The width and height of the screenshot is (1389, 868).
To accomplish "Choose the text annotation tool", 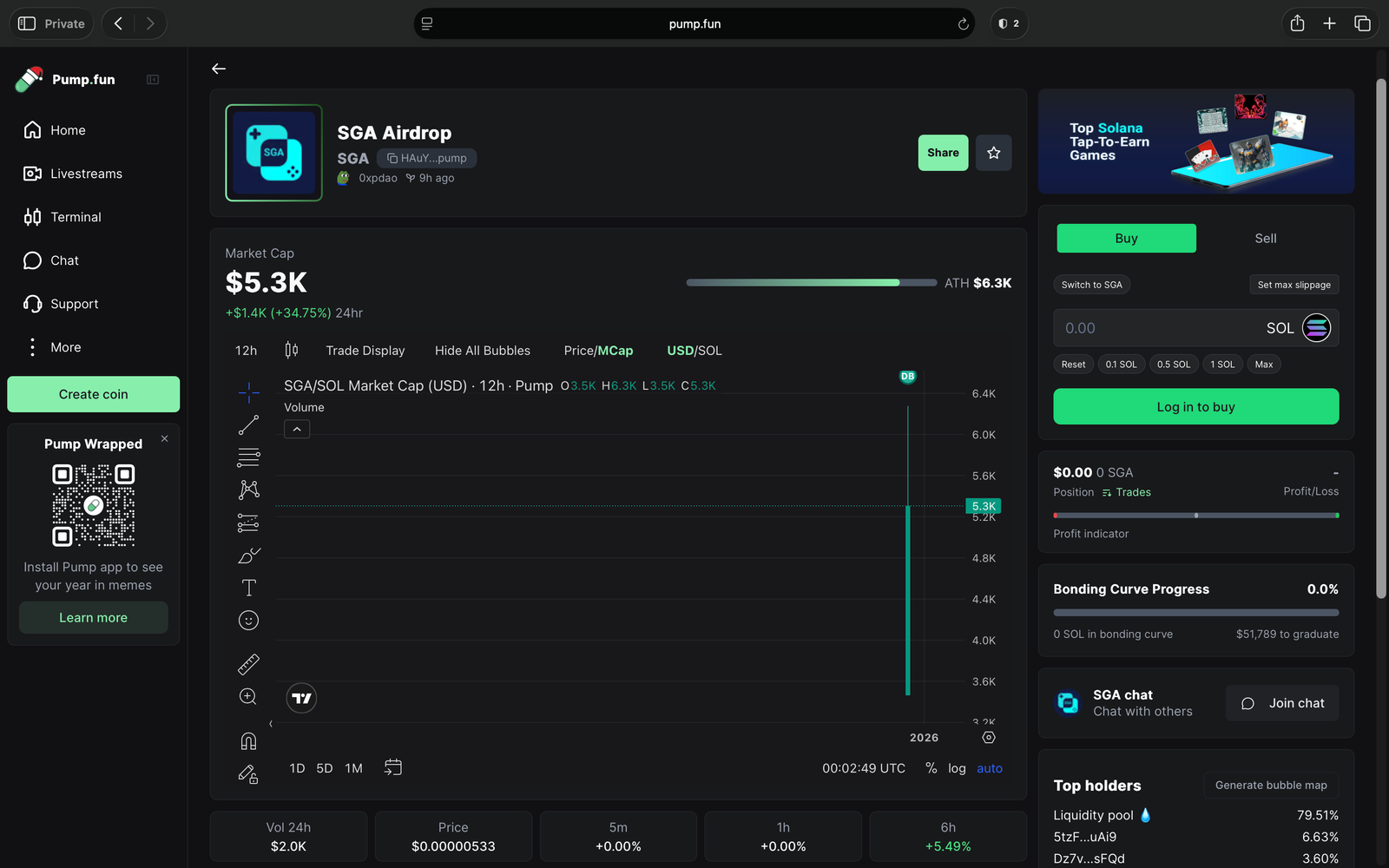I will point(248,588).
